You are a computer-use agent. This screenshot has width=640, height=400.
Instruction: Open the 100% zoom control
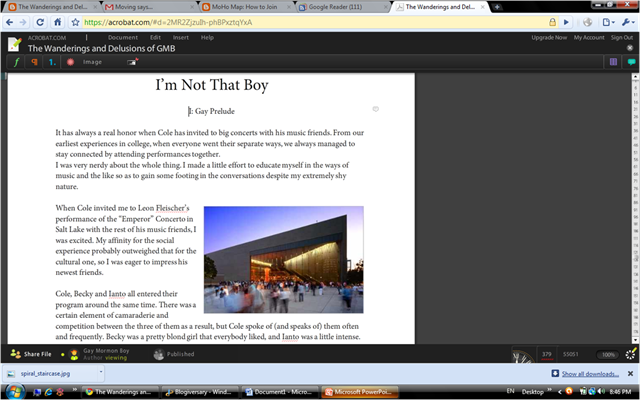click(608, 355)
